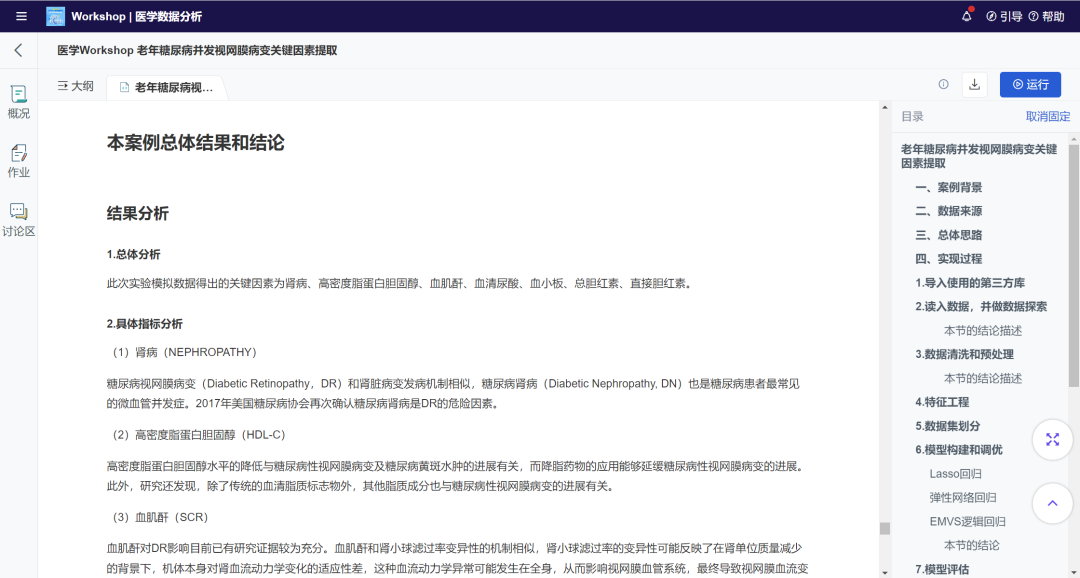The height and width of the screenshot is (578, 1080).
Task: Jump to 5.数据集划分 in the 目录
Action: (947, 426)
